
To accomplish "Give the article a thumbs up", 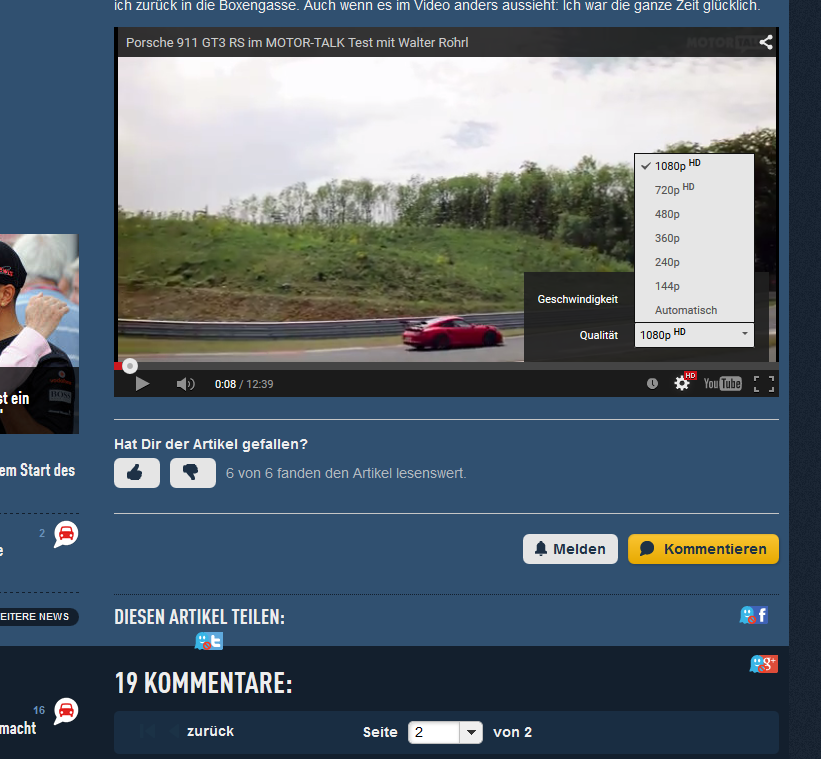I will 137,472.
